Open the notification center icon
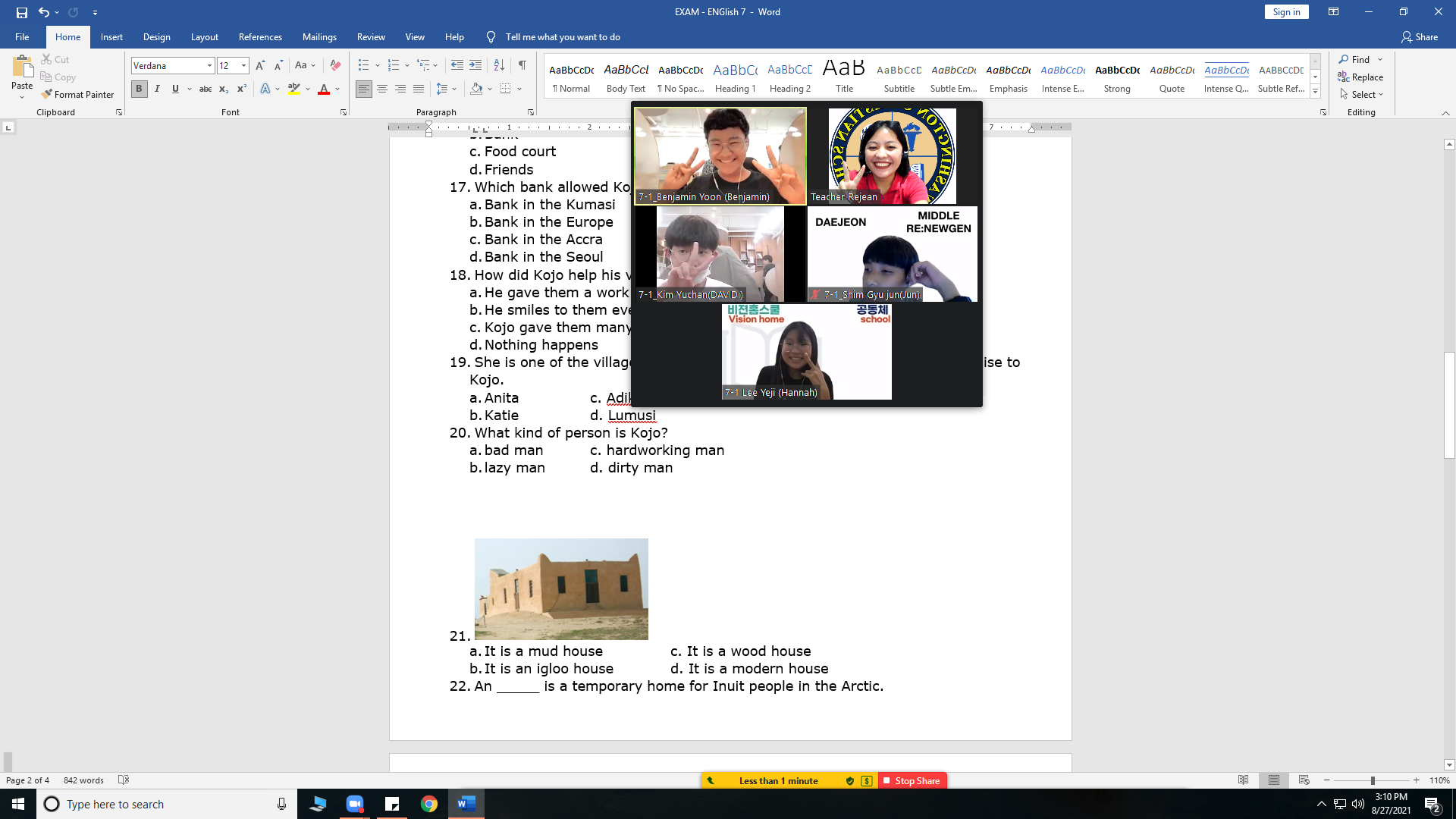The width and height of the screenshot is (1456, 819). (1432, 804)
